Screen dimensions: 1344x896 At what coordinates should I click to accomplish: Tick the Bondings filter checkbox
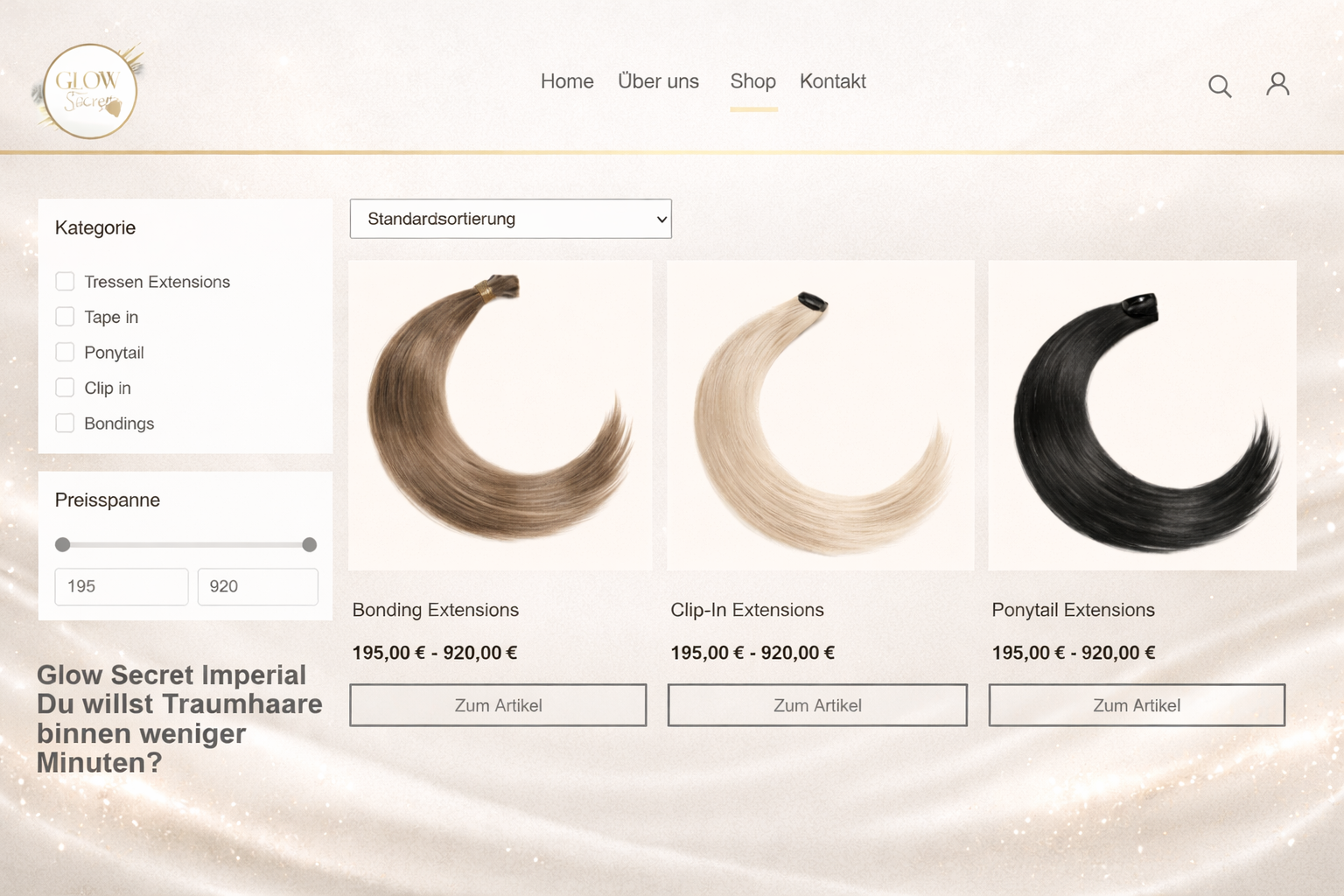point(65,423)
